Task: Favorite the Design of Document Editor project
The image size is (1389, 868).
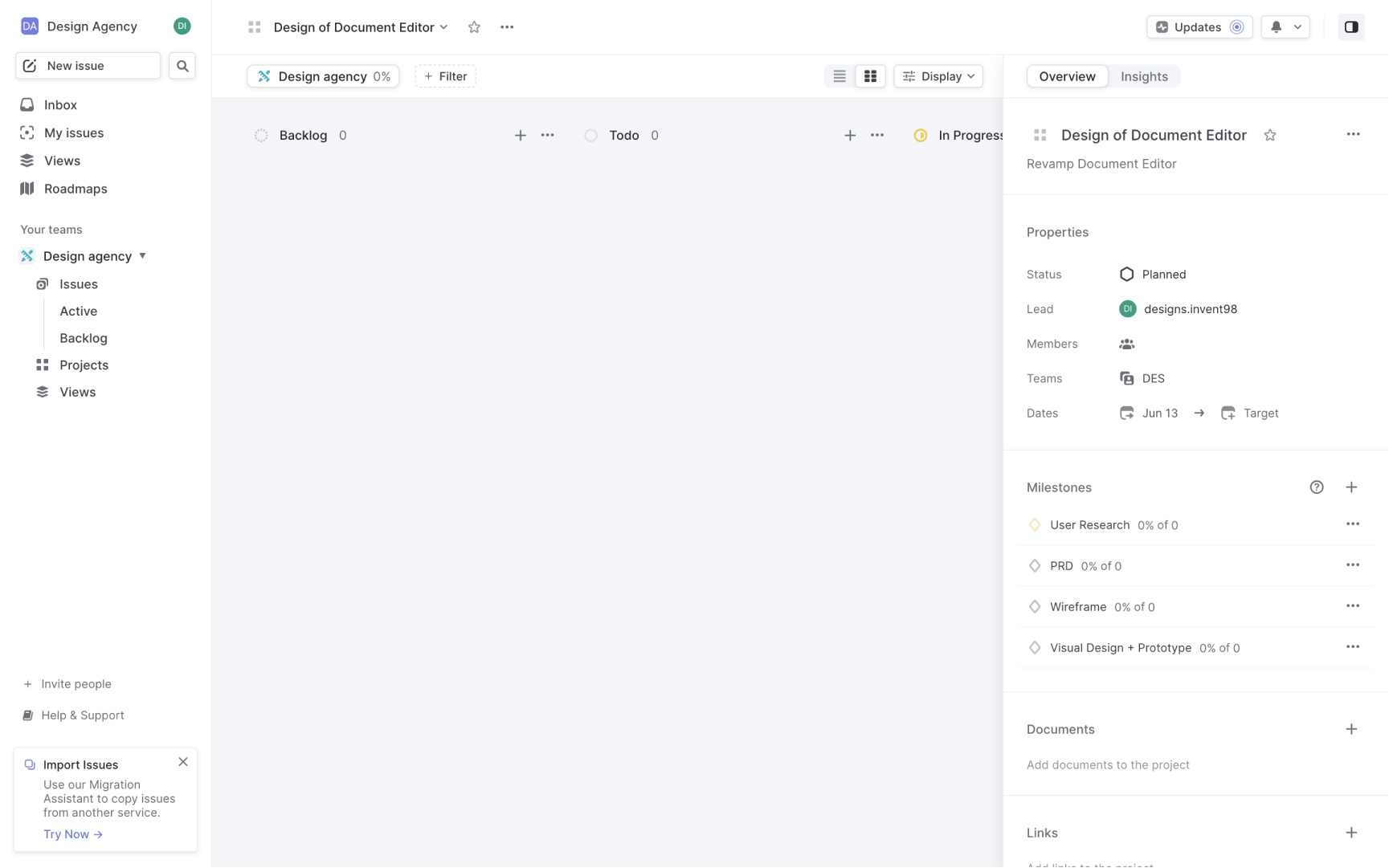Action: pyautogui.click(x=474, y=26)
